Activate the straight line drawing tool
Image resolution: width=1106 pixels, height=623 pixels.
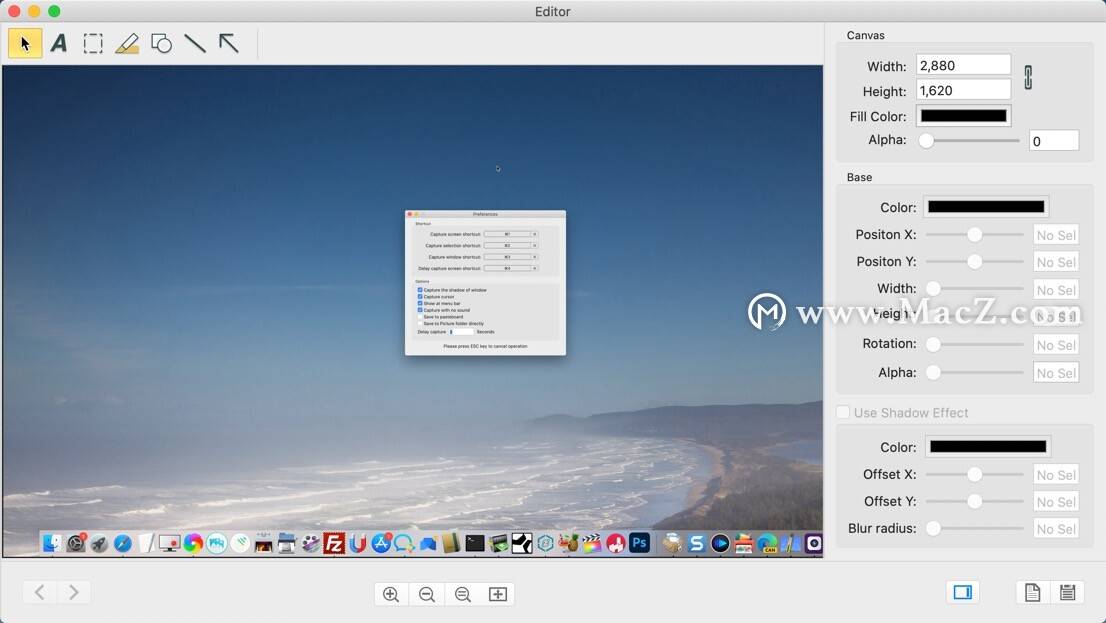(195, 44)
